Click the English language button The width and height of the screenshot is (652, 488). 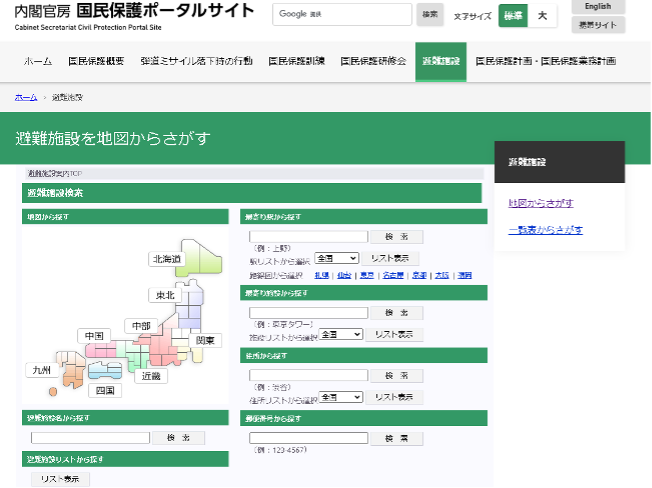click(598, 6)
